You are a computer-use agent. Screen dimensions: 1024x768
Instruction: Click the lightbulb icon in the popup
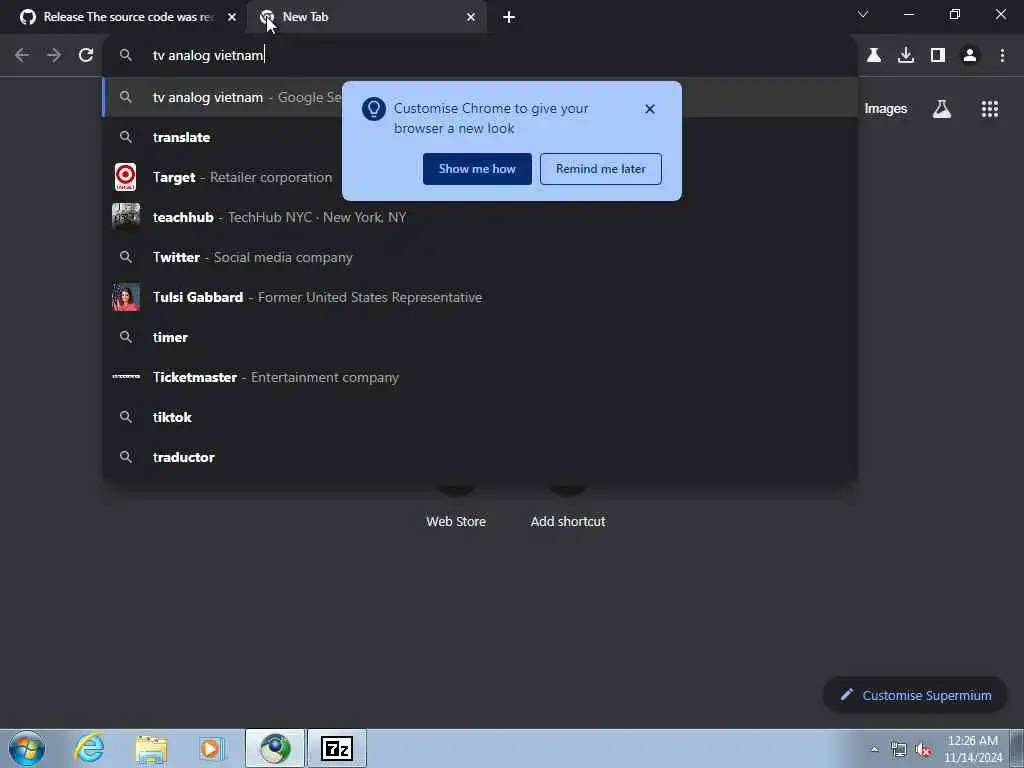tap(374, 109)
